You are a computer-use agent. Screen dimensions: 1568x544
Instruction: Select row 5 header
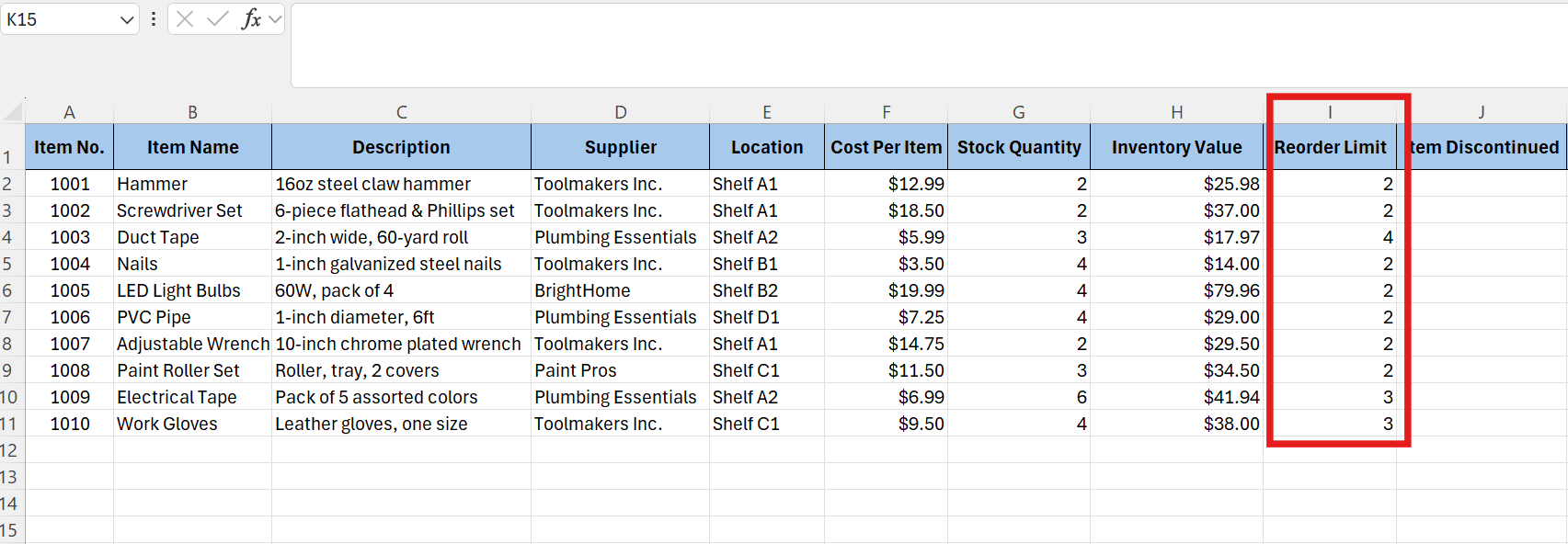(8, 265)
